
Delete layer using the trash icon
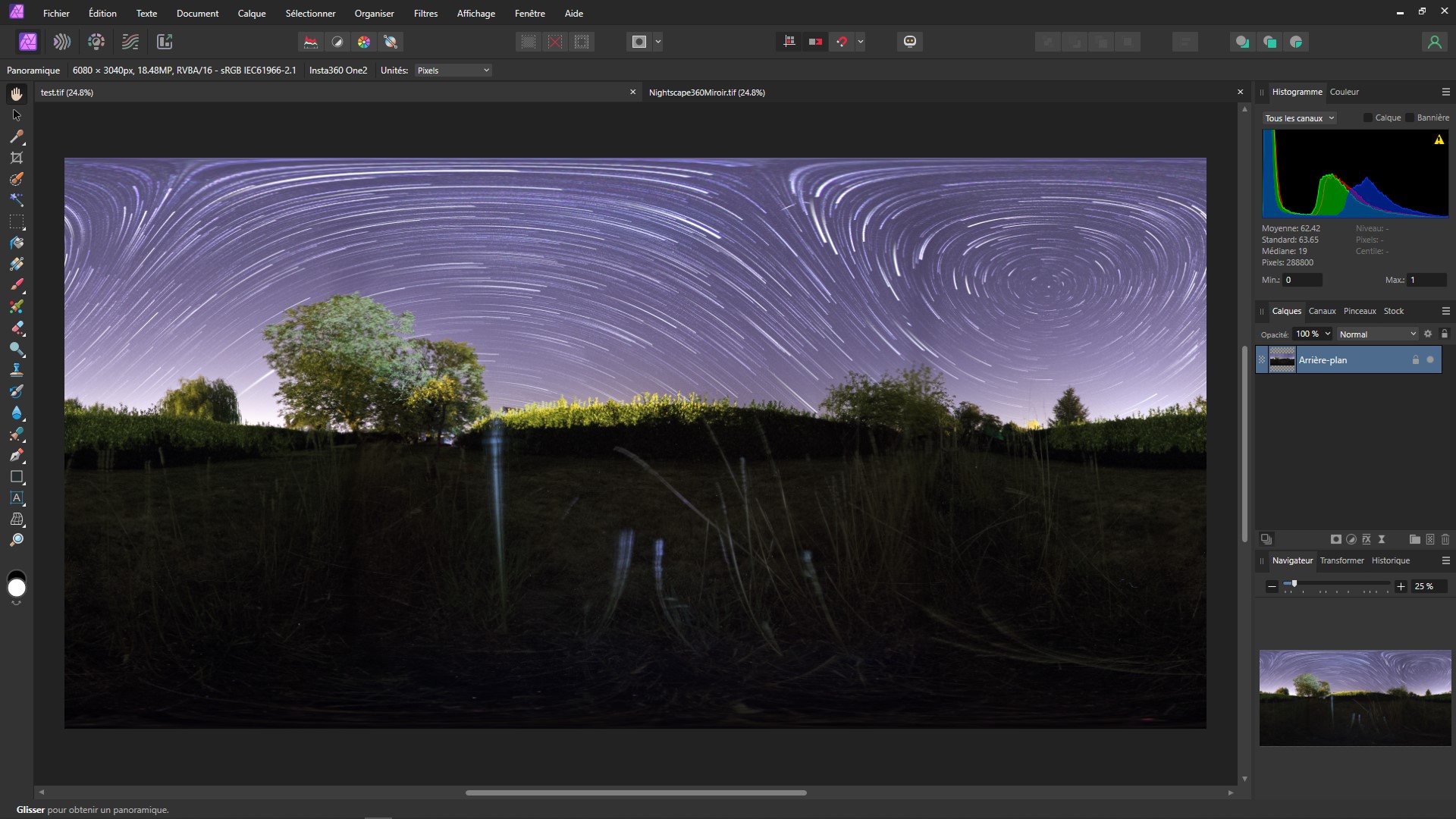(1445, 539)
